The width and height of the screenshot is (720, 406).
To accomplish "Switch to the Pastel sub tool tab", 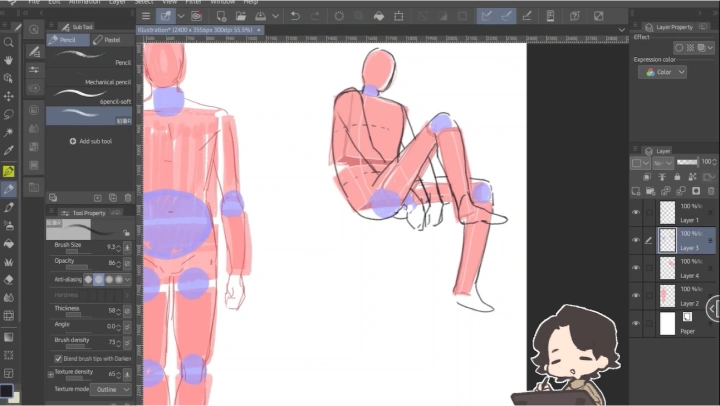I will (112, 40).
